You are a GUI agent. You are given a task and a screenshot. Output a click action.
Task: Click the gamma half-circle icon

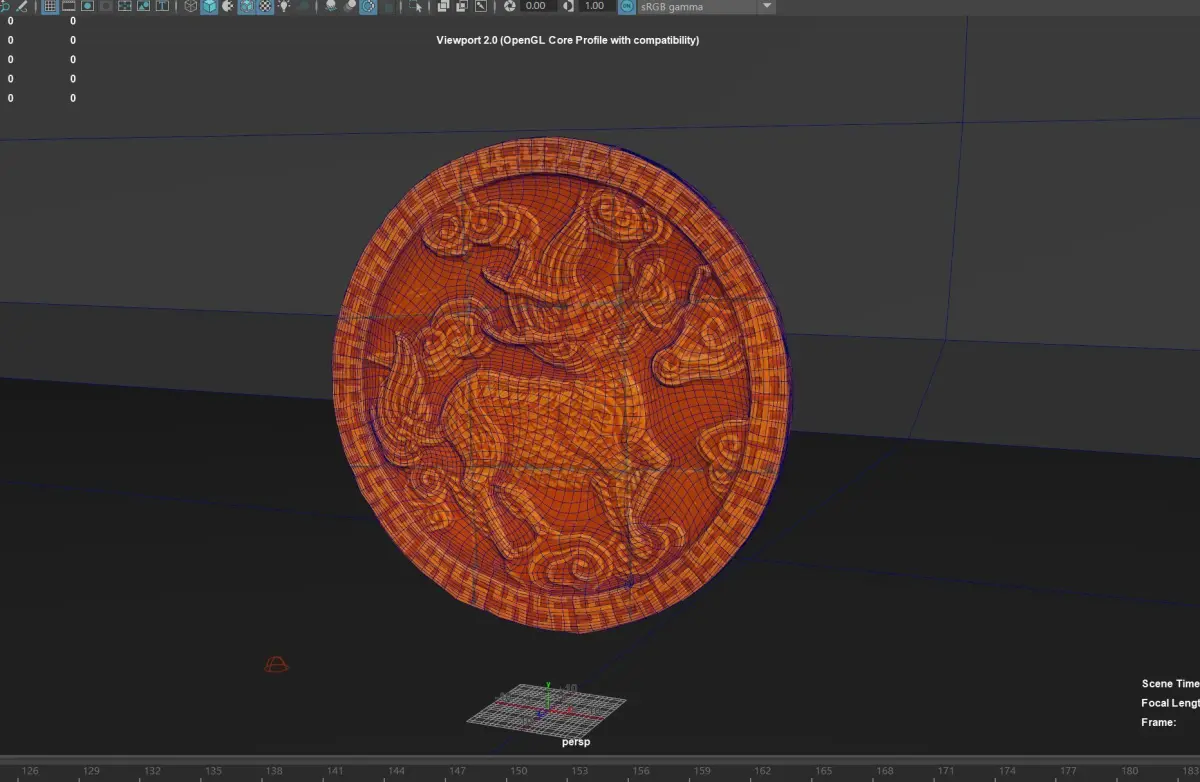point(568,6)
